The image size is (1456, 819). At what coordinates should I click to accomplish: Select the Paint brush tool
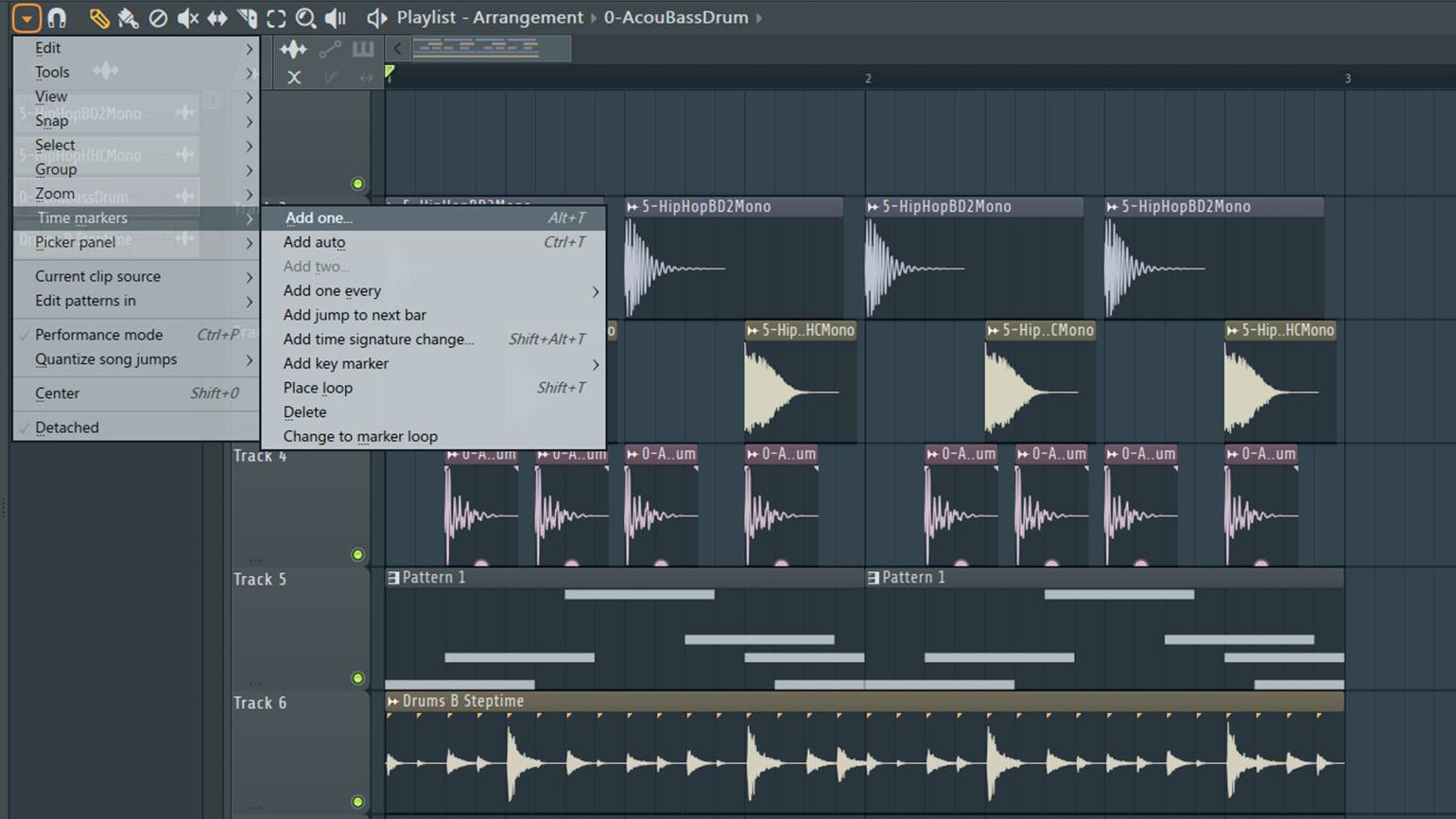coord(128,17)
